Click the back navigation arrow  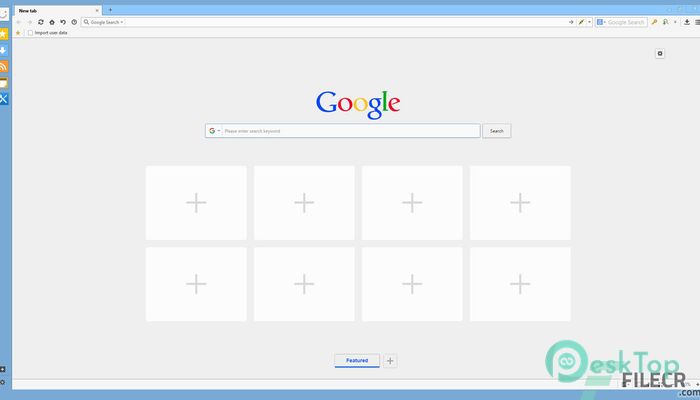pyautogui.click(x=19, y=22)
